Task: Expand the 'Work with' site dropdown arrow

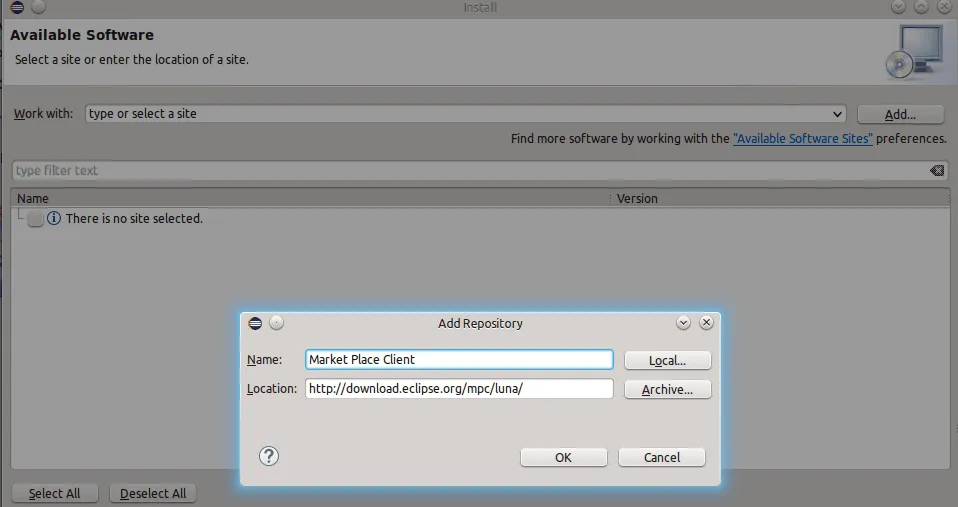Action: (x=837, y=114)
